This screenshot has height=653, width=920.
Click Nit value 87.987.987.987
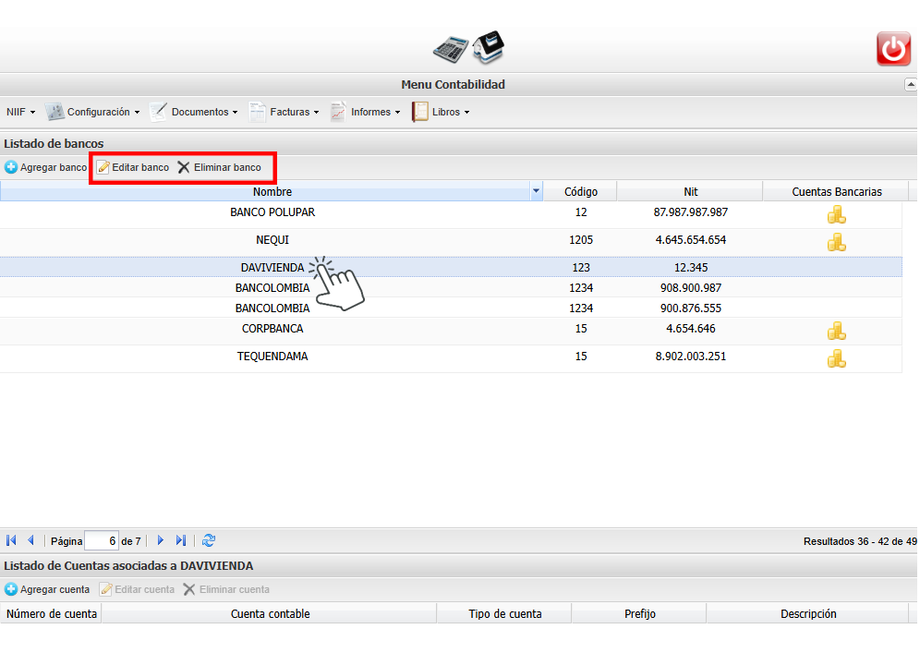tap(691, 212)
